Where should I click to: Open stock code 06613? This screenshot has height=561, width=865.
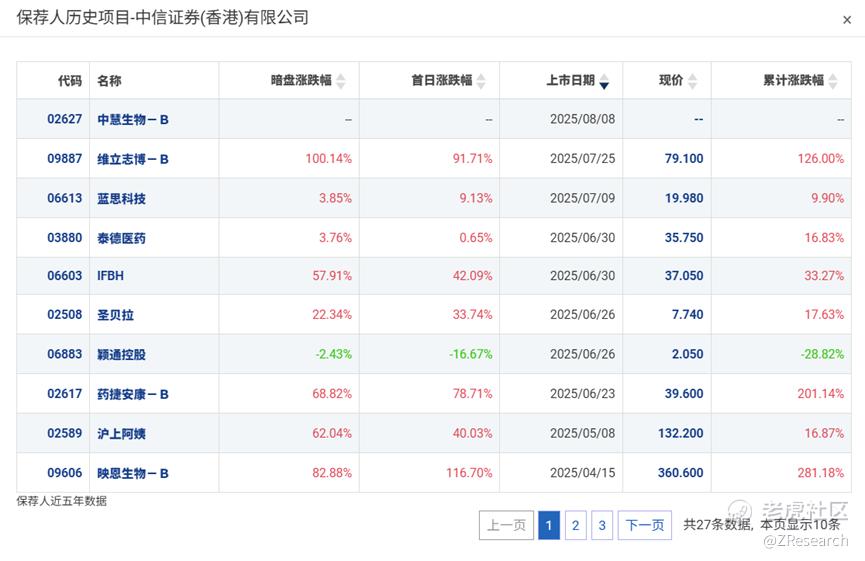click(65, 198)
